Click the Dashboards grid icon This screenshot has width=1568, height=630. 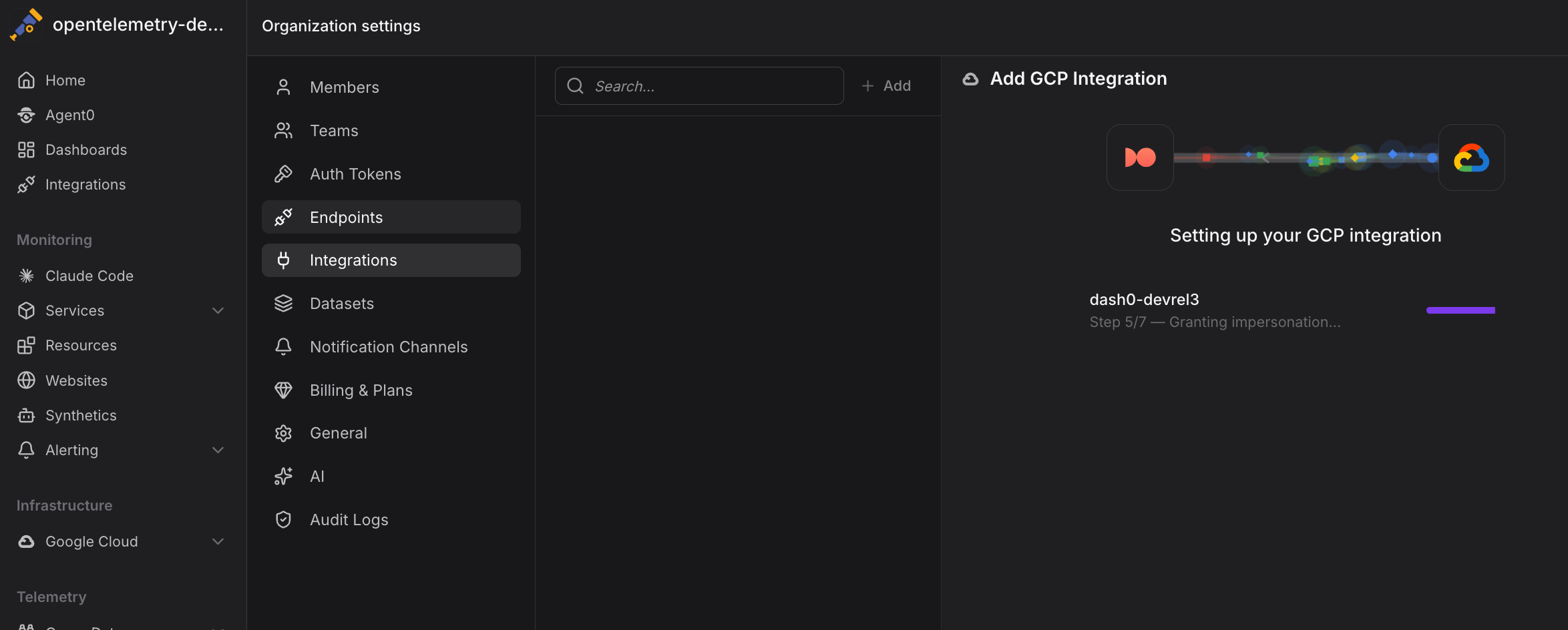pyautogui.click(x=26, y=149)
